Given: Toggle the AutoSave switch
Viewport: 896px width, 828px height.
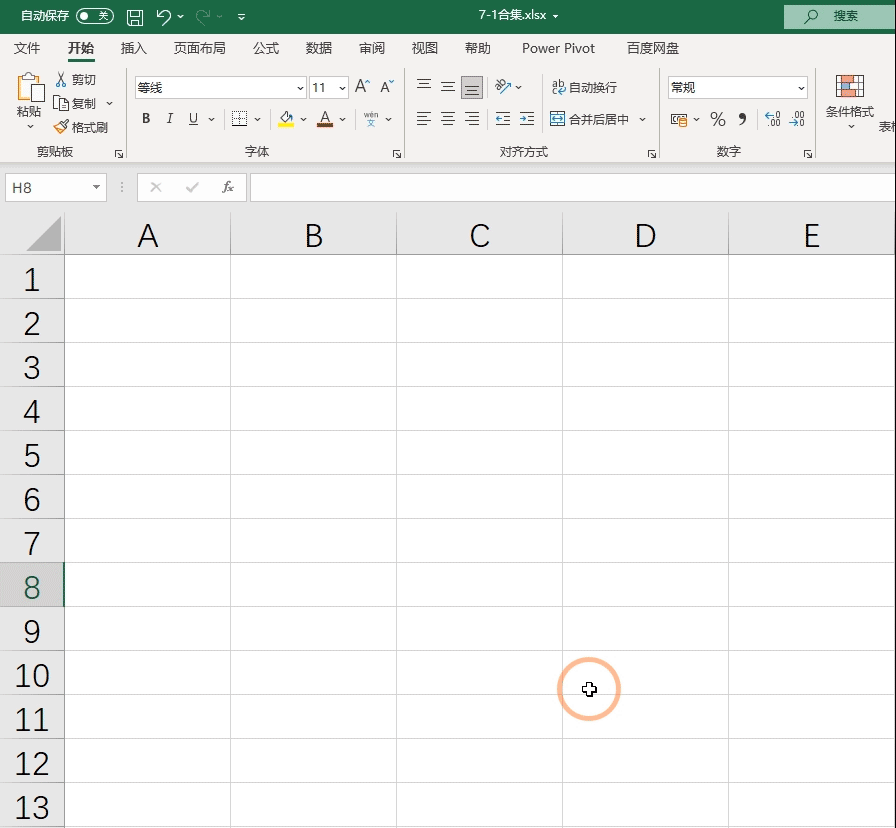Looking at the screenshot, I should click(95, 16).
